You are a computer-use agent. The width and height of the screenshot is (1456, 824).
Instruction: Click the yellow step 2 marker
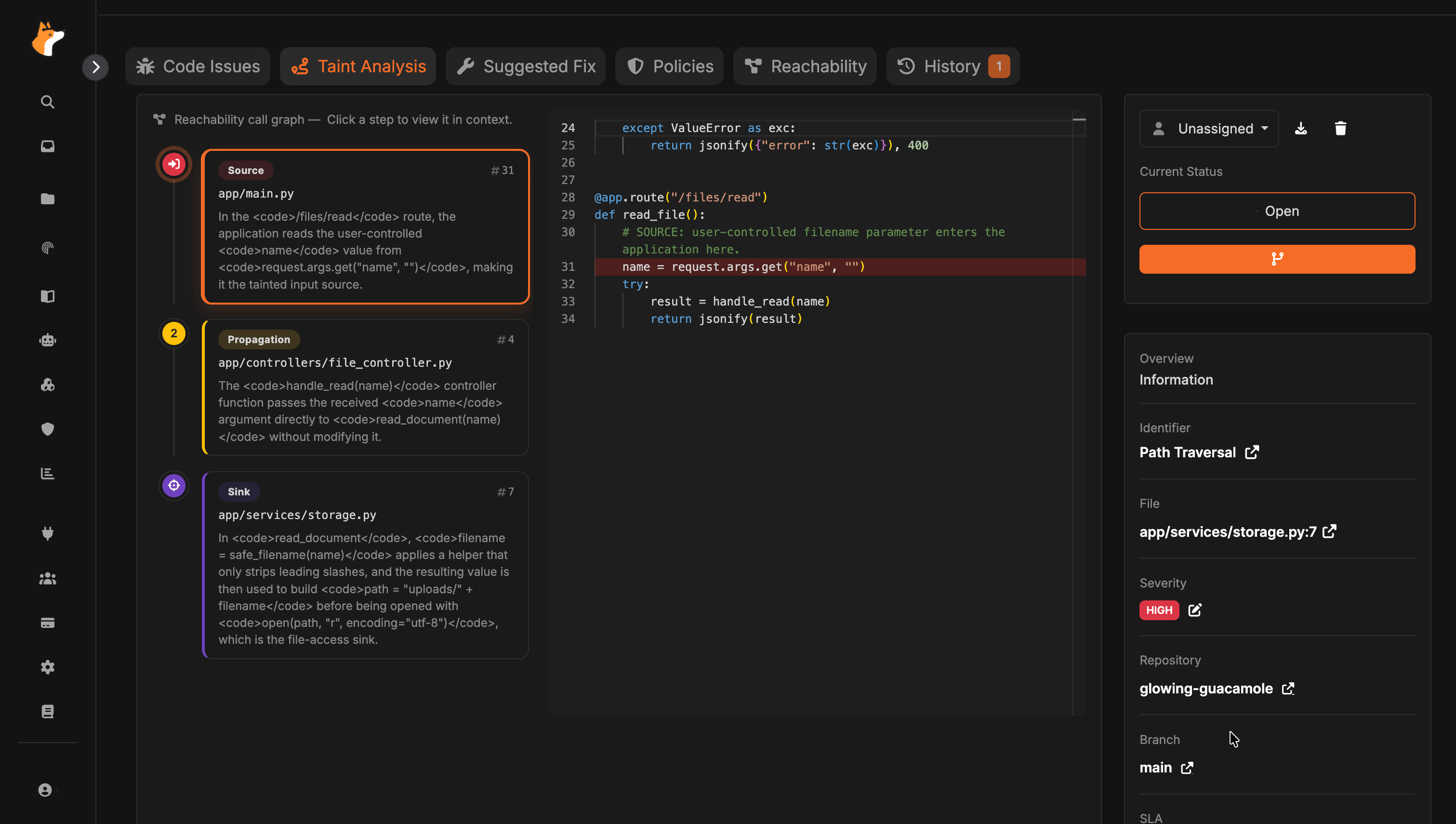coord(173,333)
